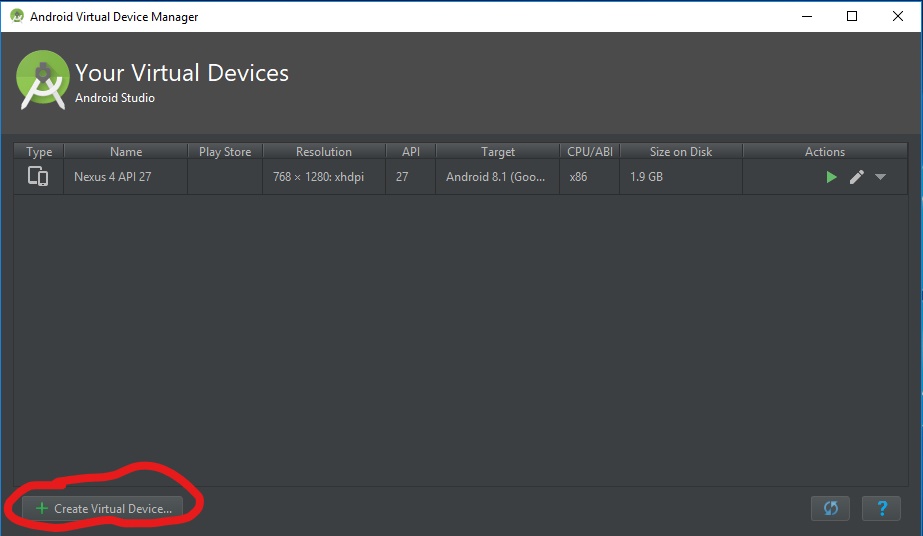Launch the Nexus 4 API 27 emulator
The image size is (923, 536).
coord(831,177)
